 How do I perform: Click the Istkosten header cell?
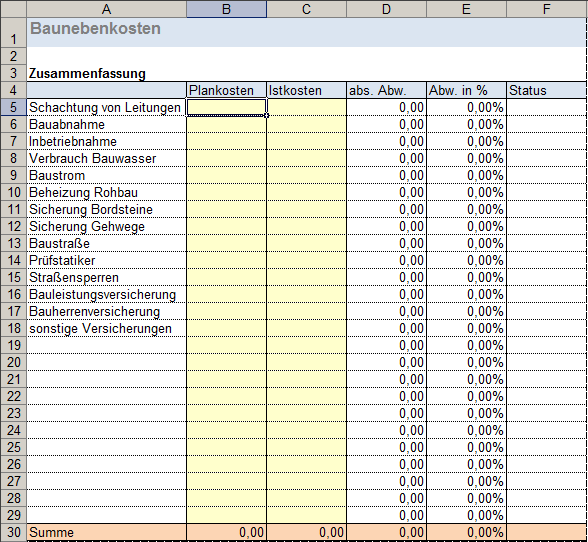(306, 90)
